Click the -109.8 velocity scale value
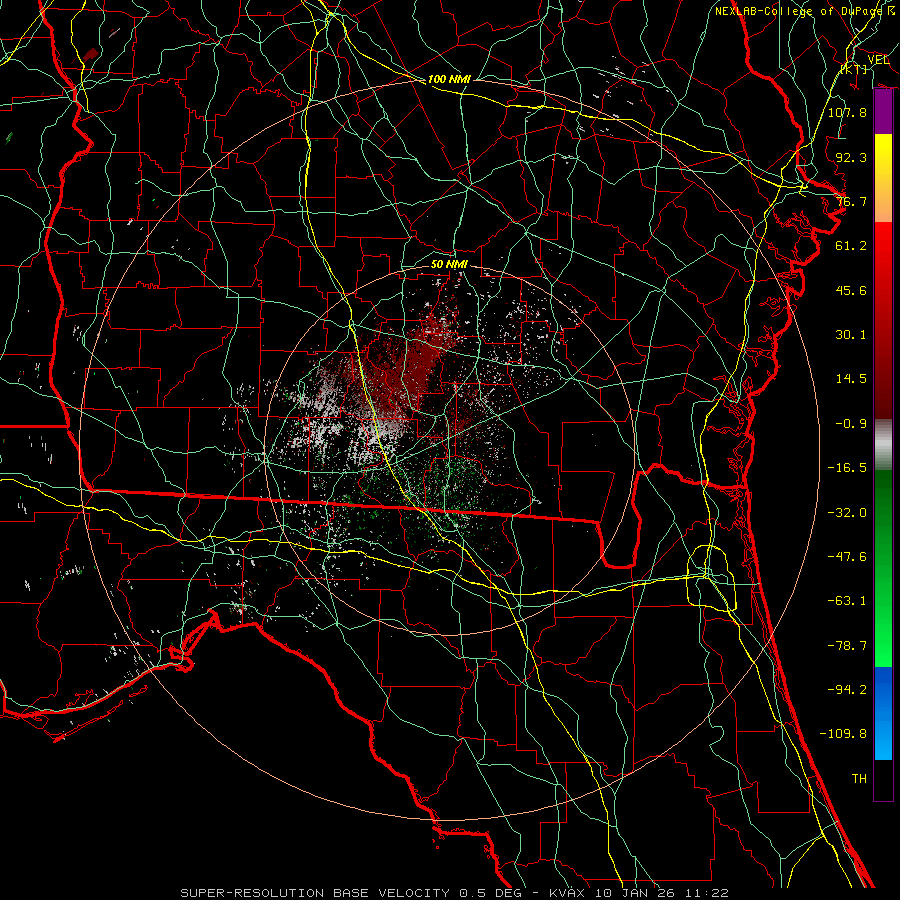 [843, 734]
